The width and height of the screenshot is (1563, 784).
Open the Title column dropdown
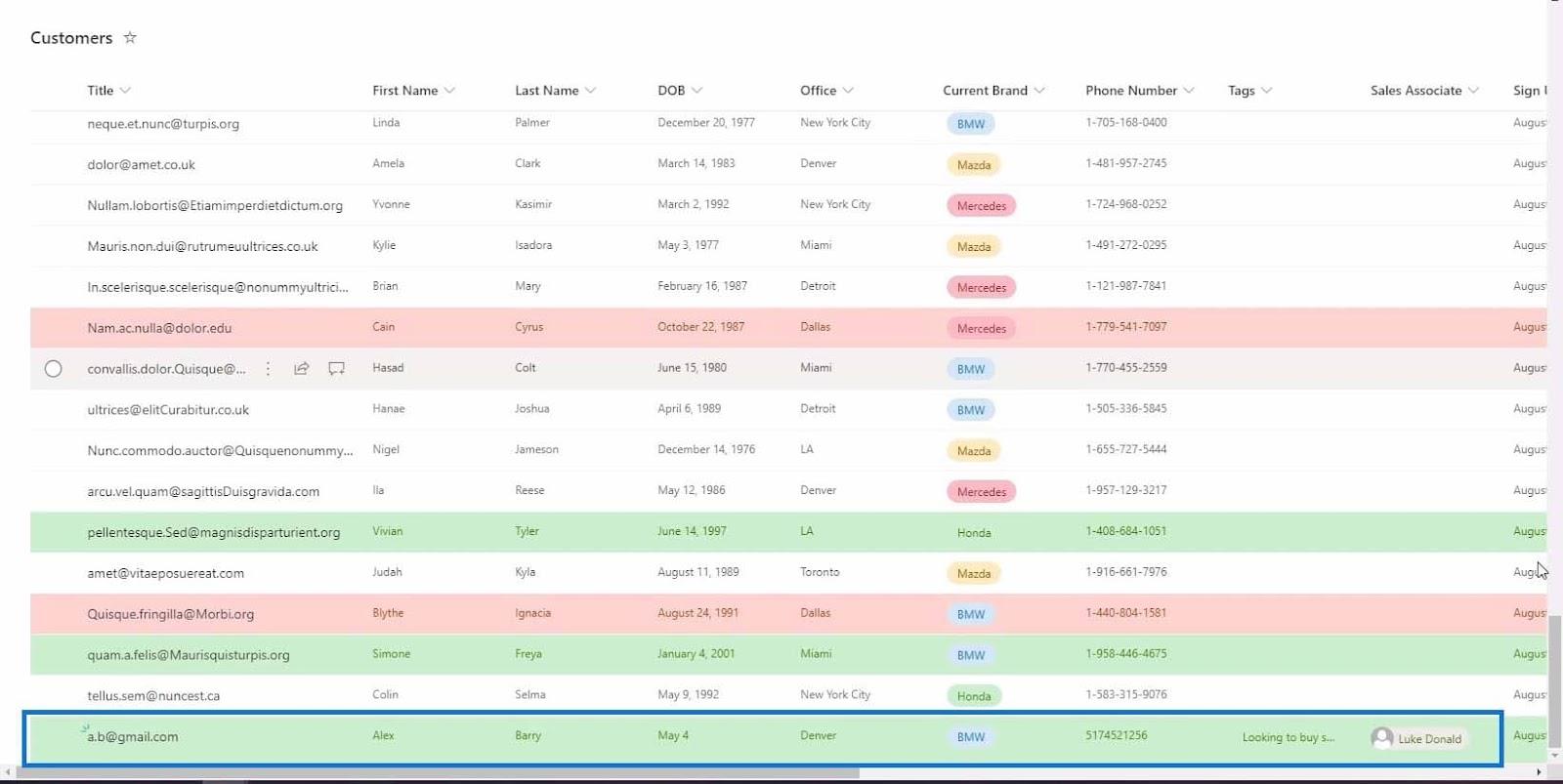click(x=125, y=91)
